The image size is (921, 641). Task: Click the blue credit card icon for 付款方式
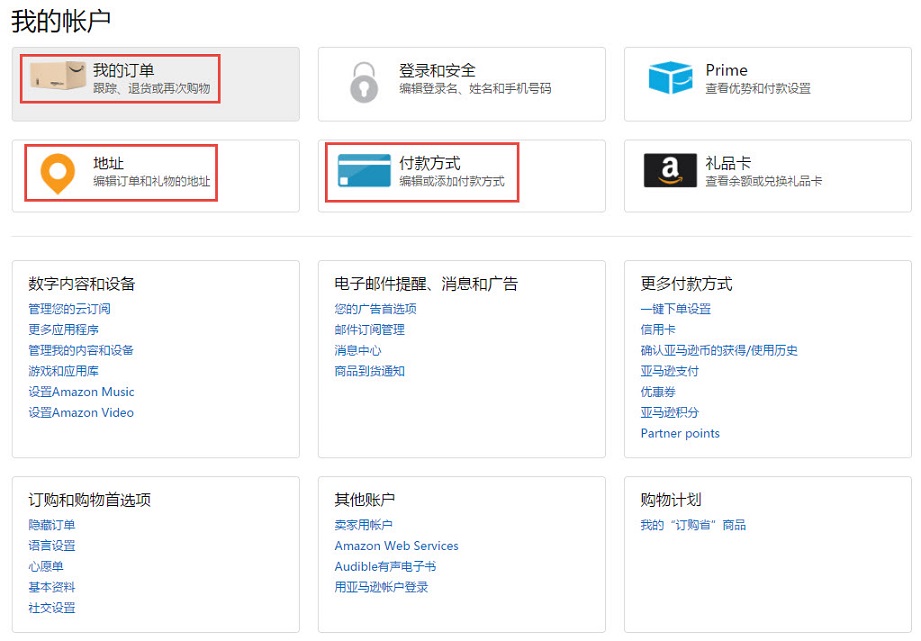pyautogui.click(x=364, y=170)
